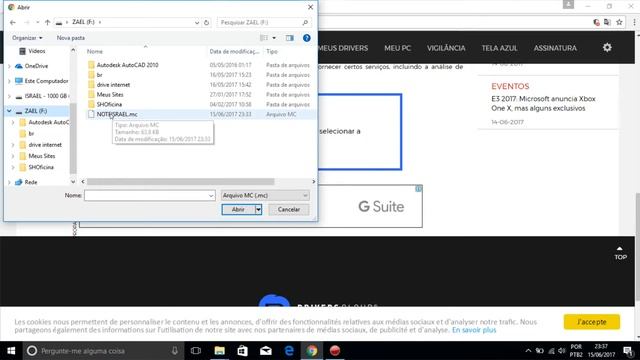Sort by Data de modificação column
640x360 pixels.
pyautogui.click(x=234, y=51)
